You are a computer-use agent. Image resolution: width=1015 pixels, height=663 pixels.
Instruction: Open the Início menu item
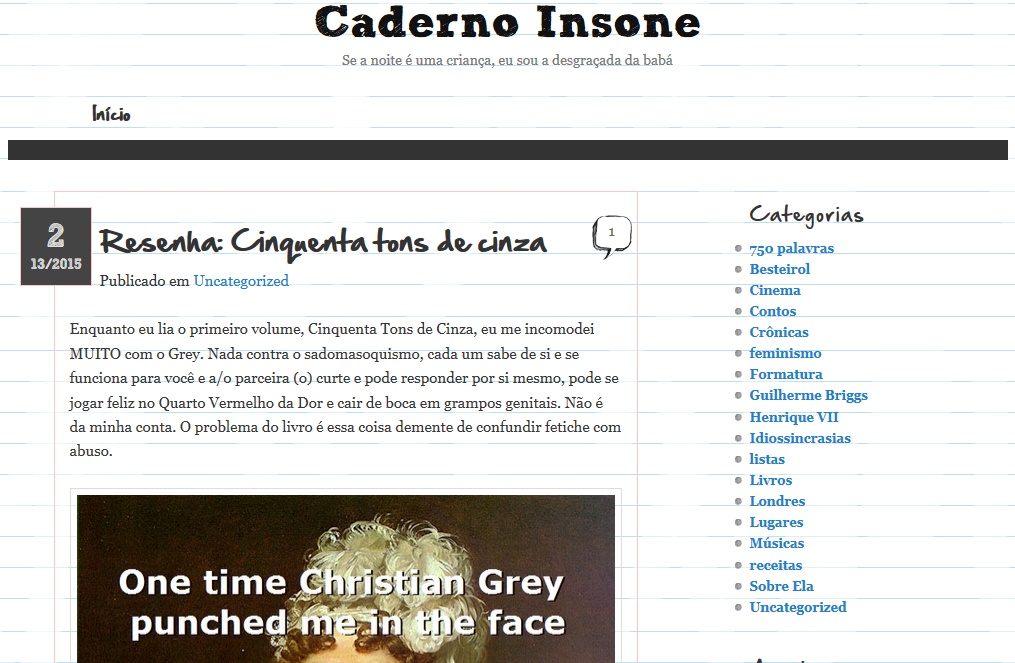[x=111, y=114]
